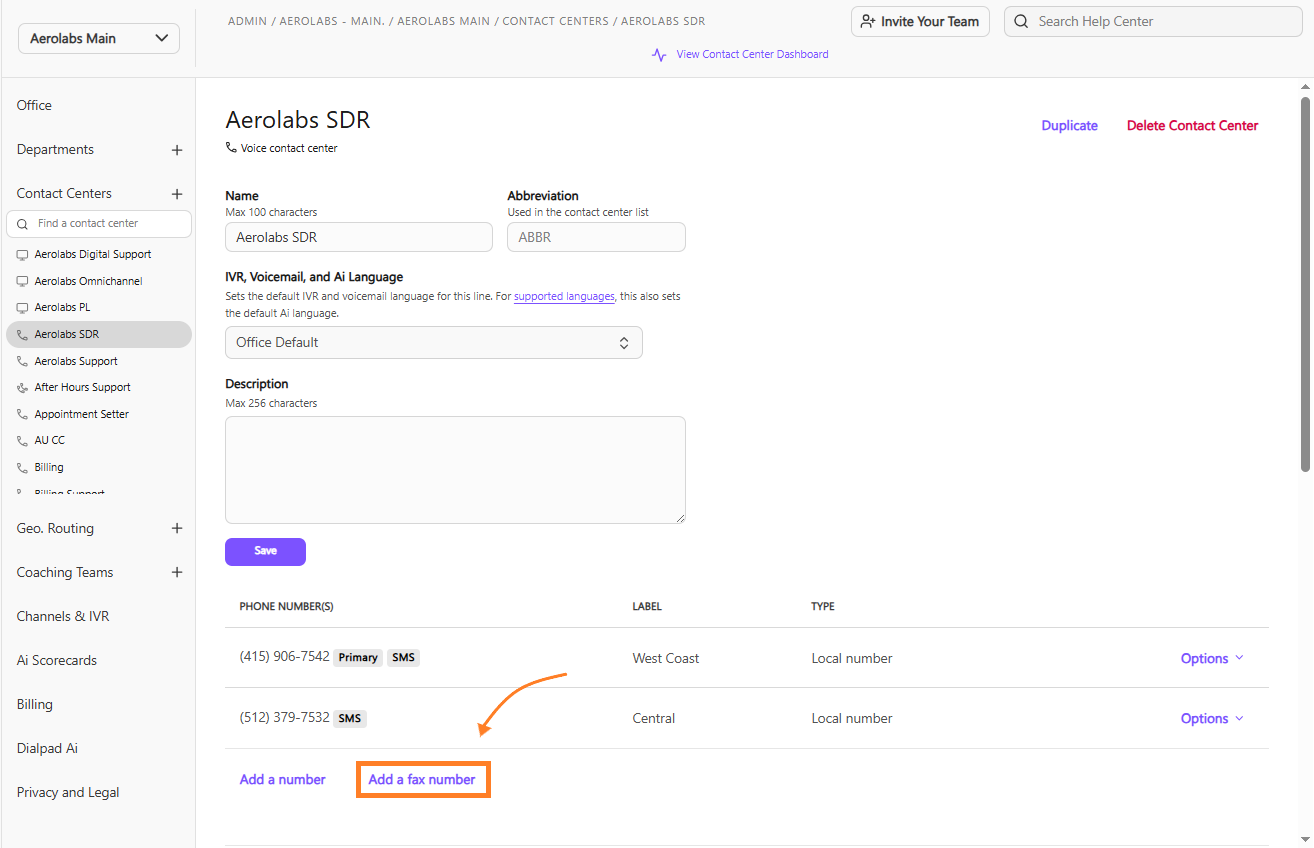The image size is (1314, 848).
Task: Add a Geo. Routing entry with plus
Action: click(177, 528)
